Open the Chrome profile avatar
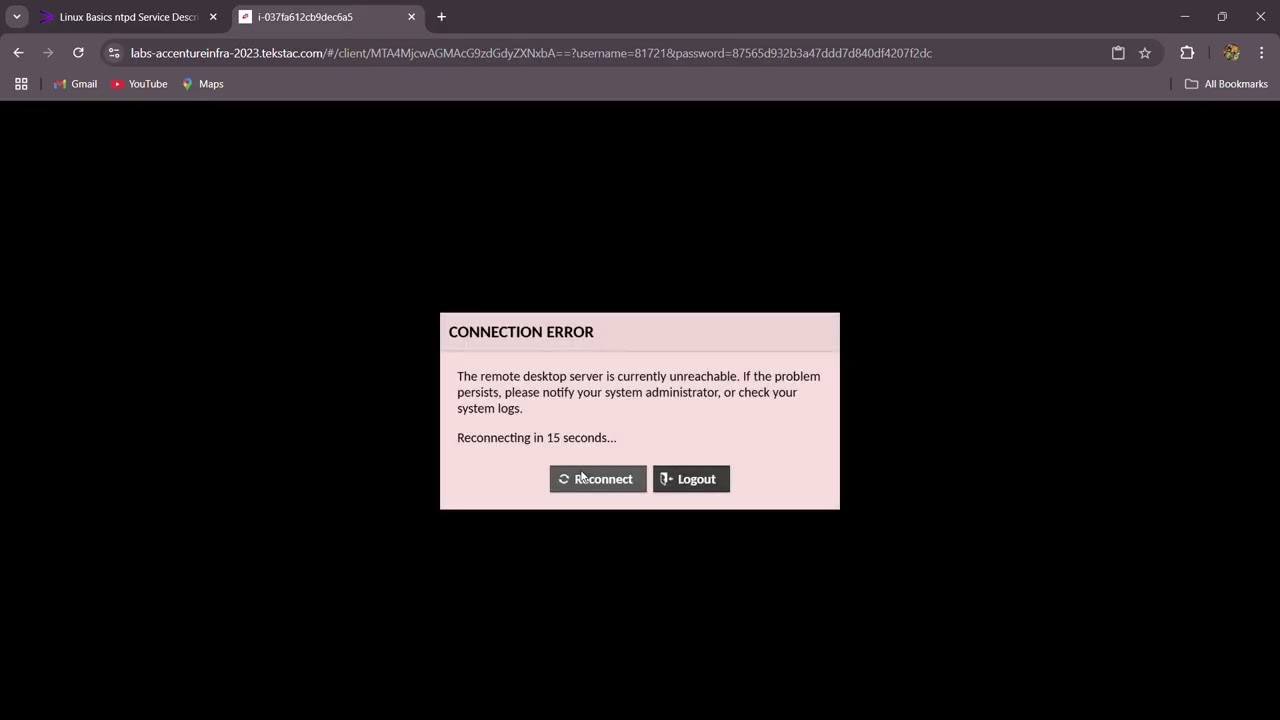The height and width of the screenshot is (720, 1280). coord(1231,53)
